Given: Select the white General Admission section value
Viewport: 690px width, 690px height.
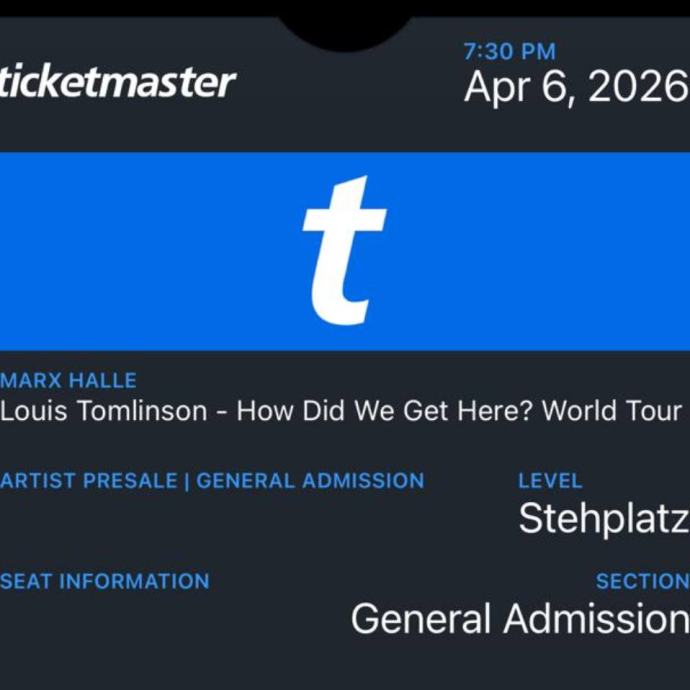Looking at the screenshot, I should pos(520,620).
